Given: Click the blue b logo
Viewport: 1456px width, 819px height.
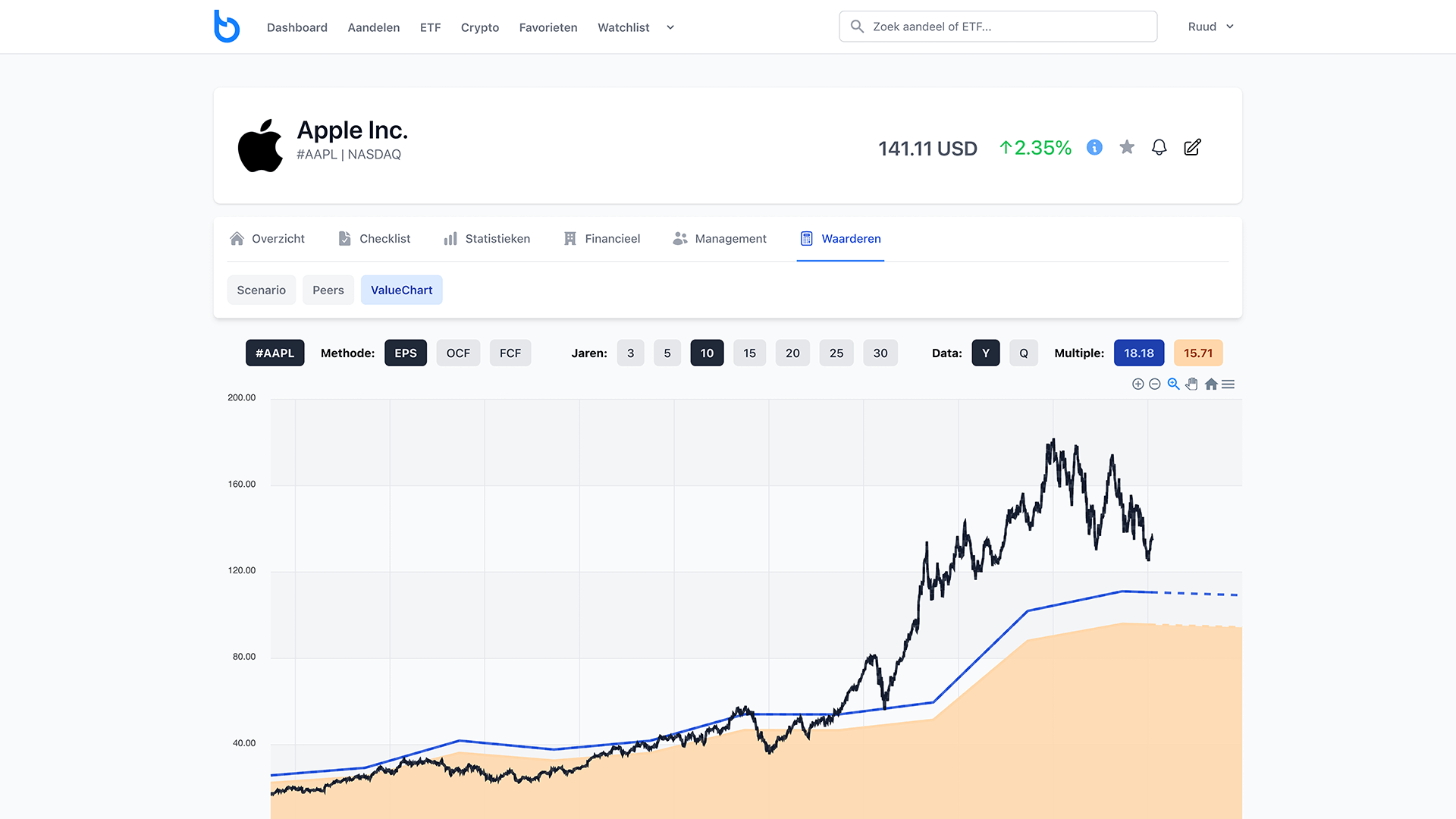Looking at the screenshot, I should (227, 27).
